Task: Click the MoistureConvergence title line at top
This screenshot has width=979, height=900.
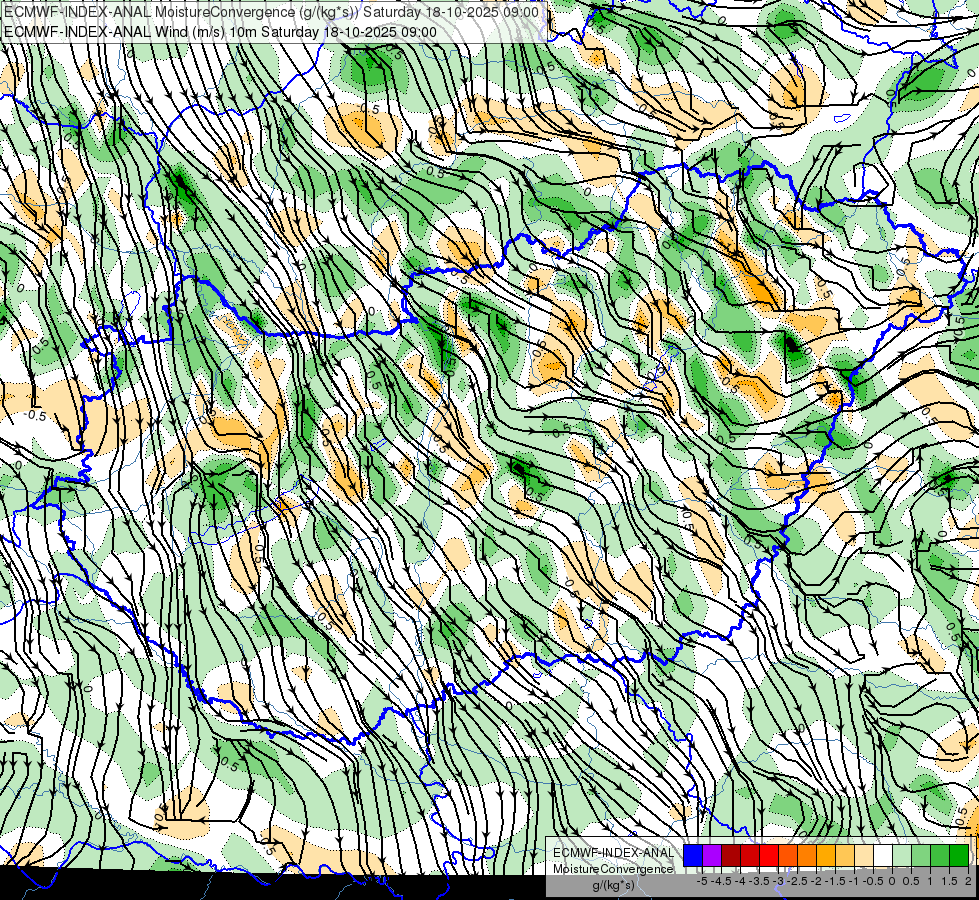Action: [x=271, y=12]
